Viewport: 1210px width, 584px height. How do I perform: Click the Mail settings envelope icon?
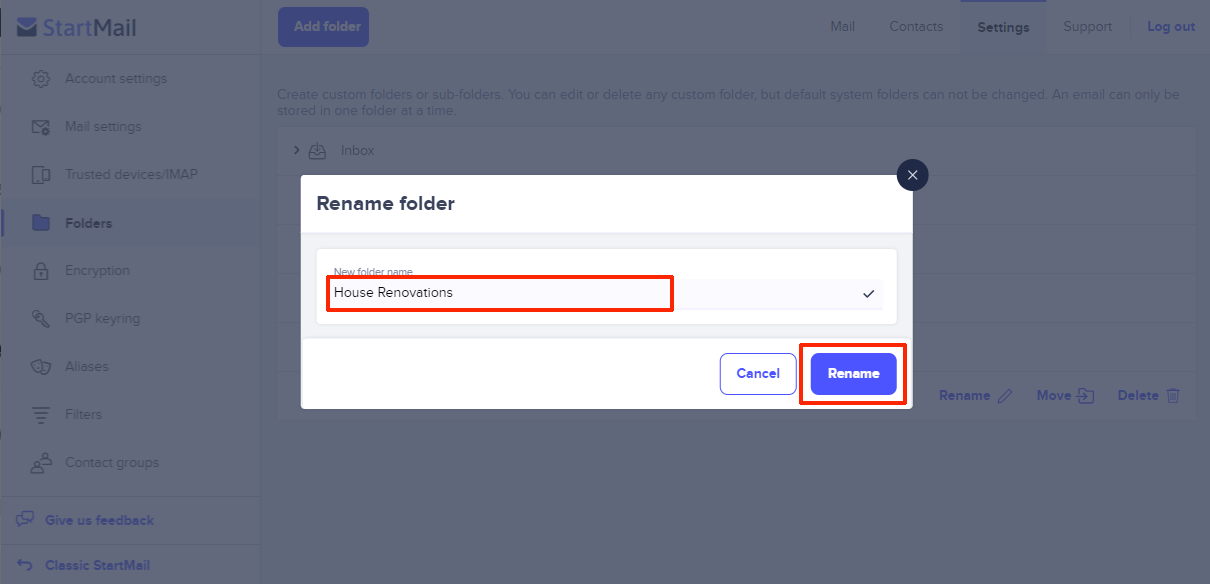point(41,127)
